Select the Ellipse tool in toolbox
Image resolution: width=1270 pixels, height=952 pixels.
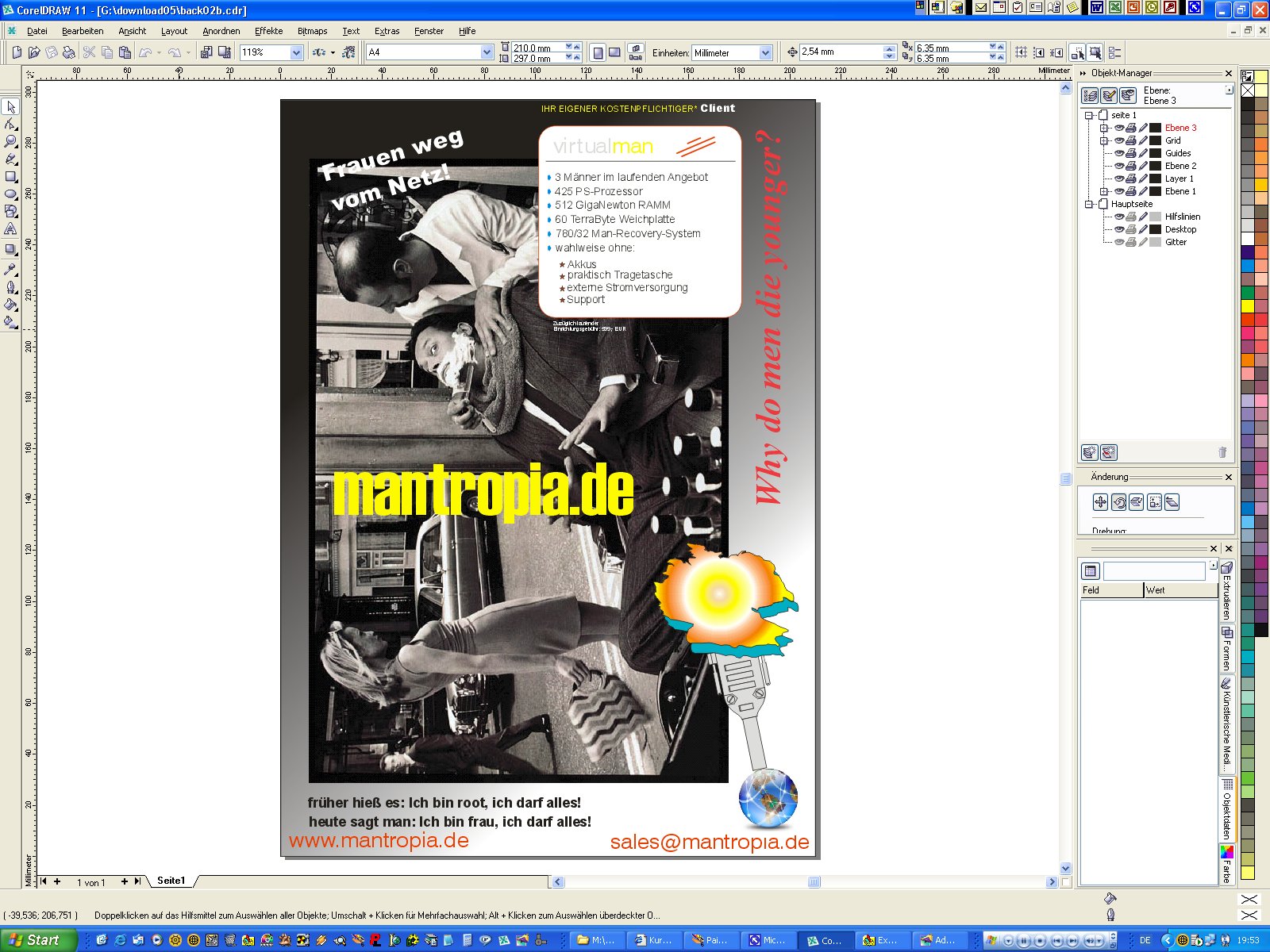coord(10,194)
